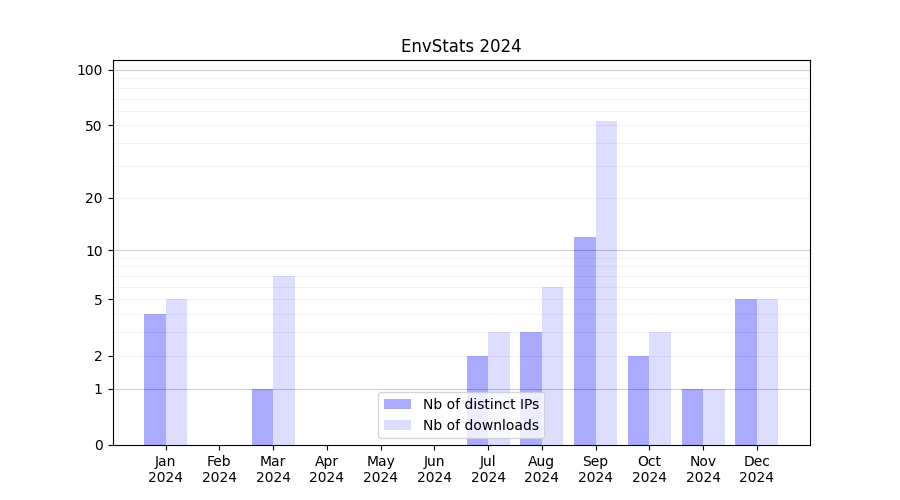900x500 pixels.
Task: Click the March distinct IPs bar
Action: [x=262, y=417]
